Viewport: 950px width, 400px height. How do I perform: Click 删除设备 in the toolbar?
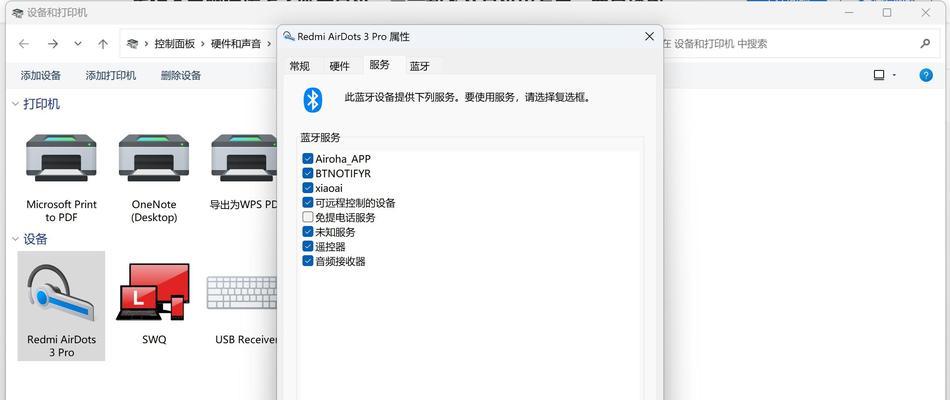coord(181,76)
